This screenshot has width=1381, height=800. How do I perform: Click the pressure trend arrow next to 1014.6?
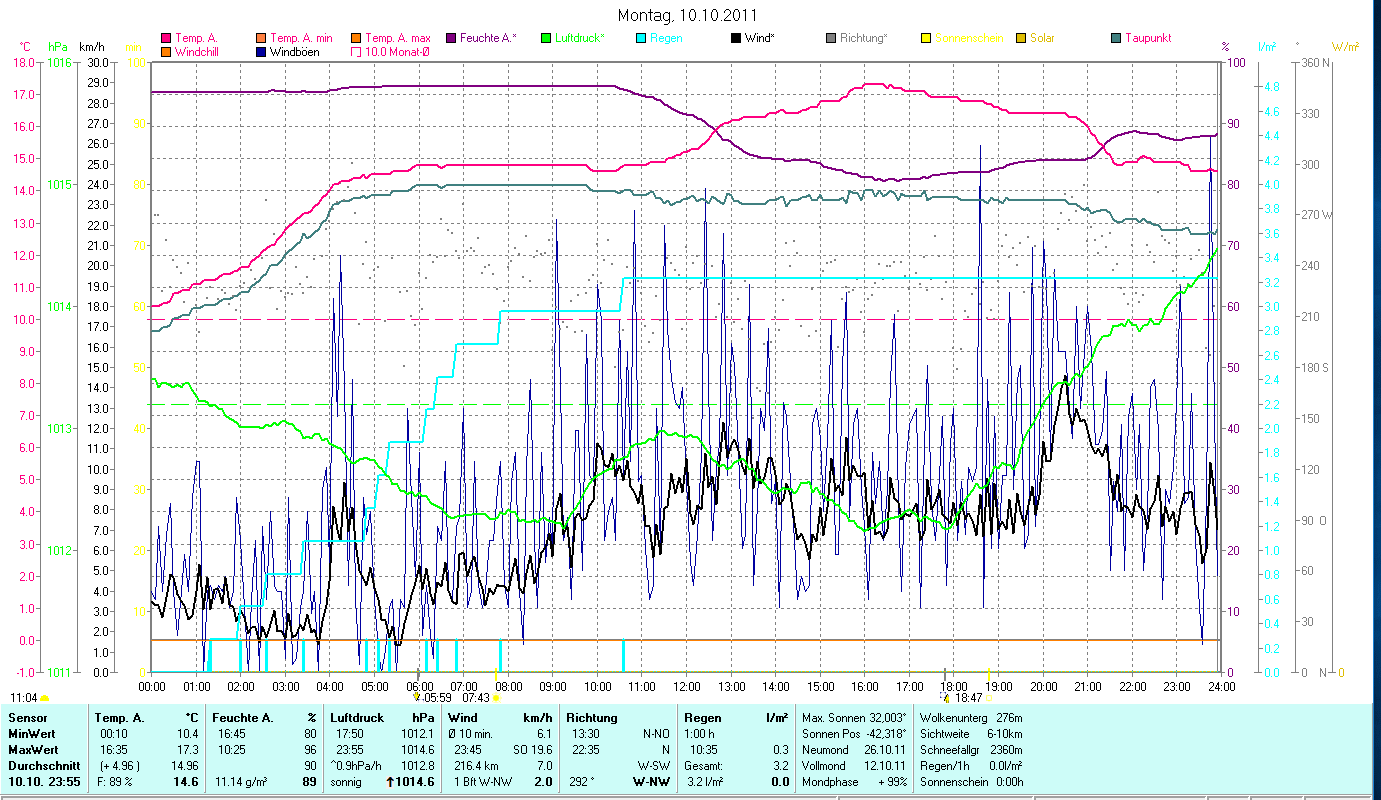coord(390,782)
